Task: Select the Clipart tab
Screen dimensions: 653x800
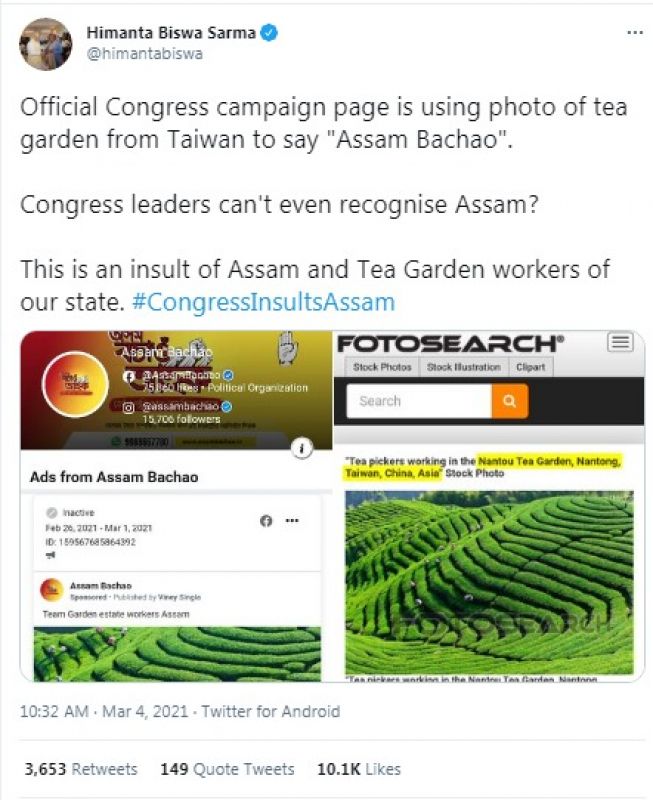Action: [531, 367]
